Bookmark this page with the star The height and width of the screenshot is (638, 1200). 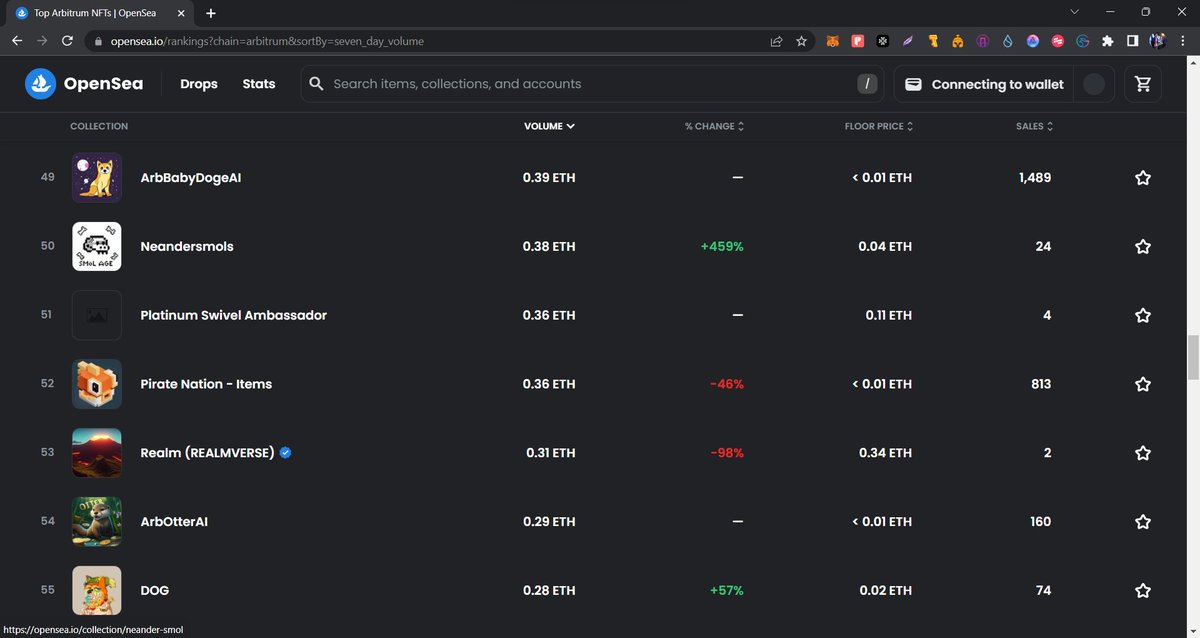point(801,41)
